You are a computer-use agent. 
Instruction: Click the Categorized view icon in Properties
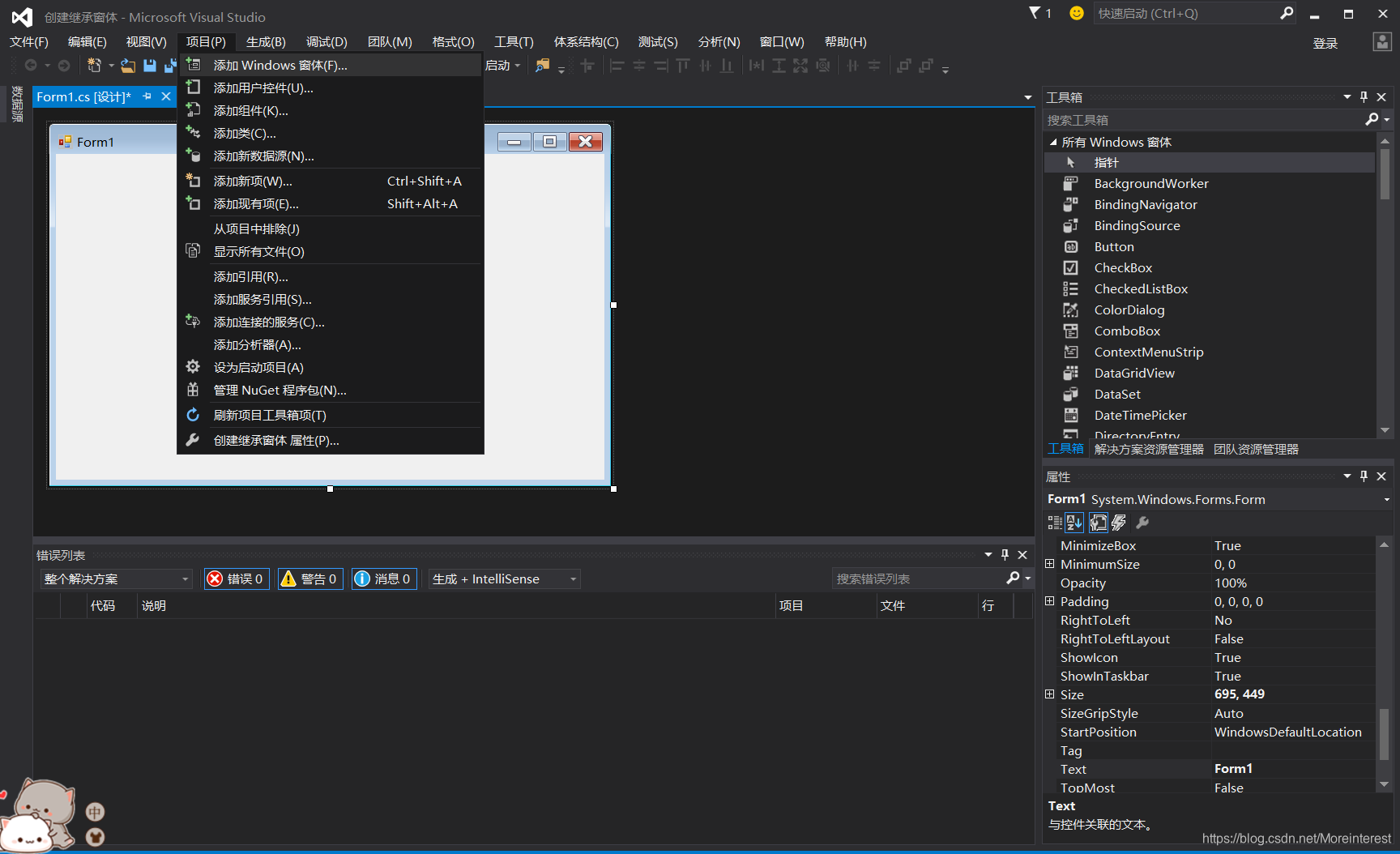[x=1055, y=523]
